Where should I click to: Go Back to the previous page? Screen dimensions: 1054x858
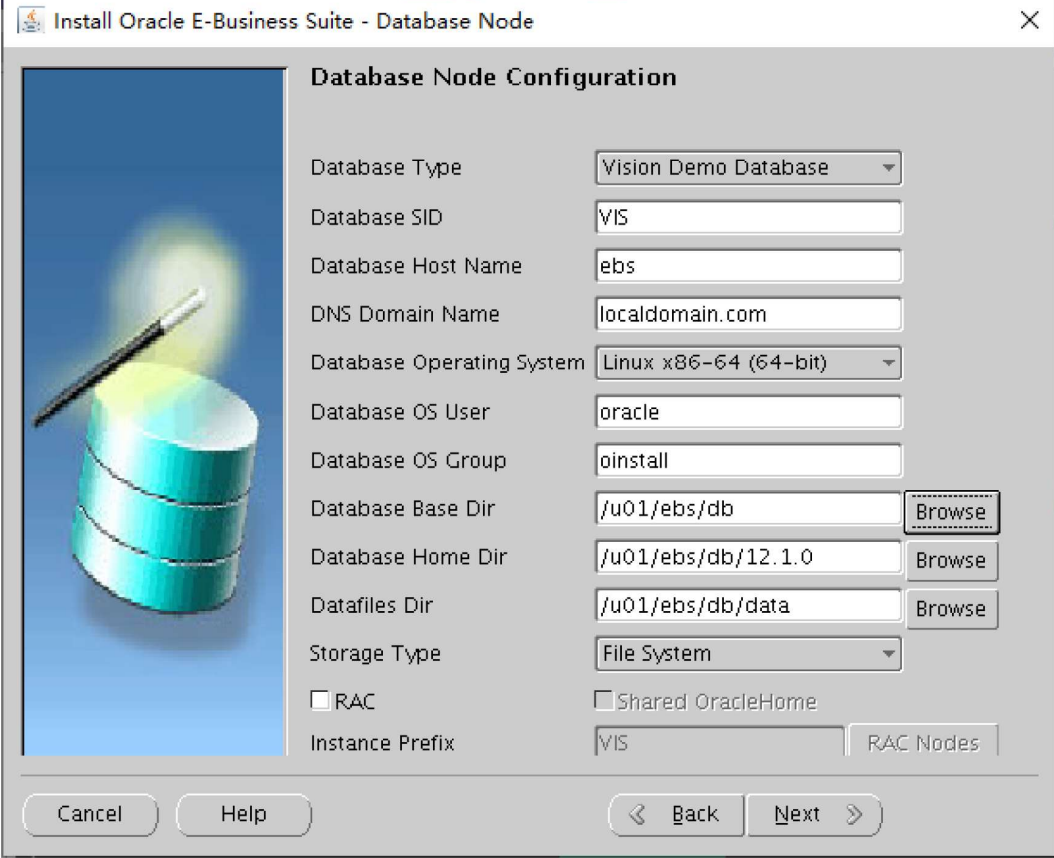click(676, 814)
